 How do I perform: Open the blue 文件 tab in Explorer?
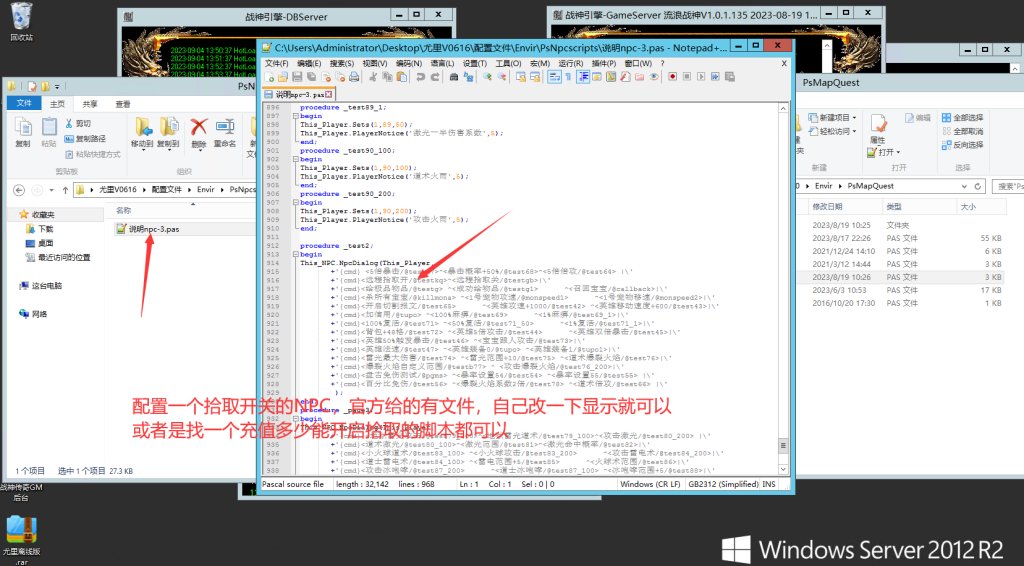pos(24,104)
